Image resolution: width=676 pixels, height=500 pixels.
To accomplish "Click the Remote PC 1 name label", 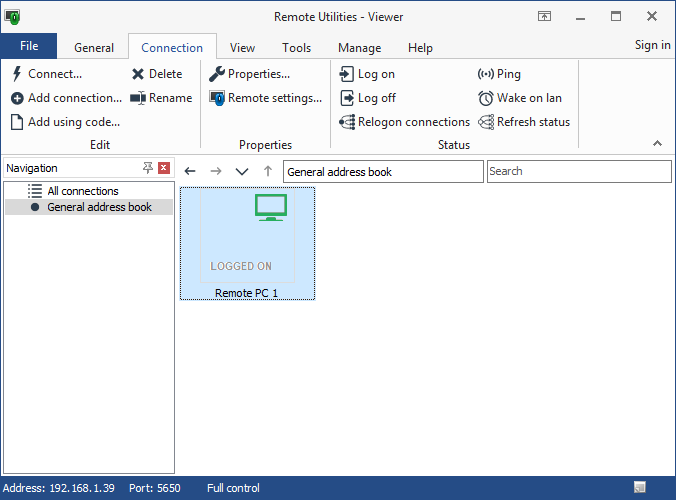I will (x=247, y=293).
